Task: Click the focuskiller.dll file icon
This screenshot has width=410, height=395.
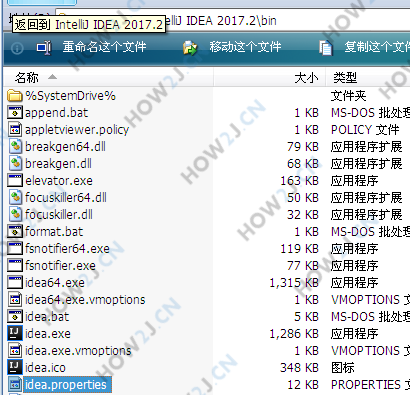Action: click(15, 215)
